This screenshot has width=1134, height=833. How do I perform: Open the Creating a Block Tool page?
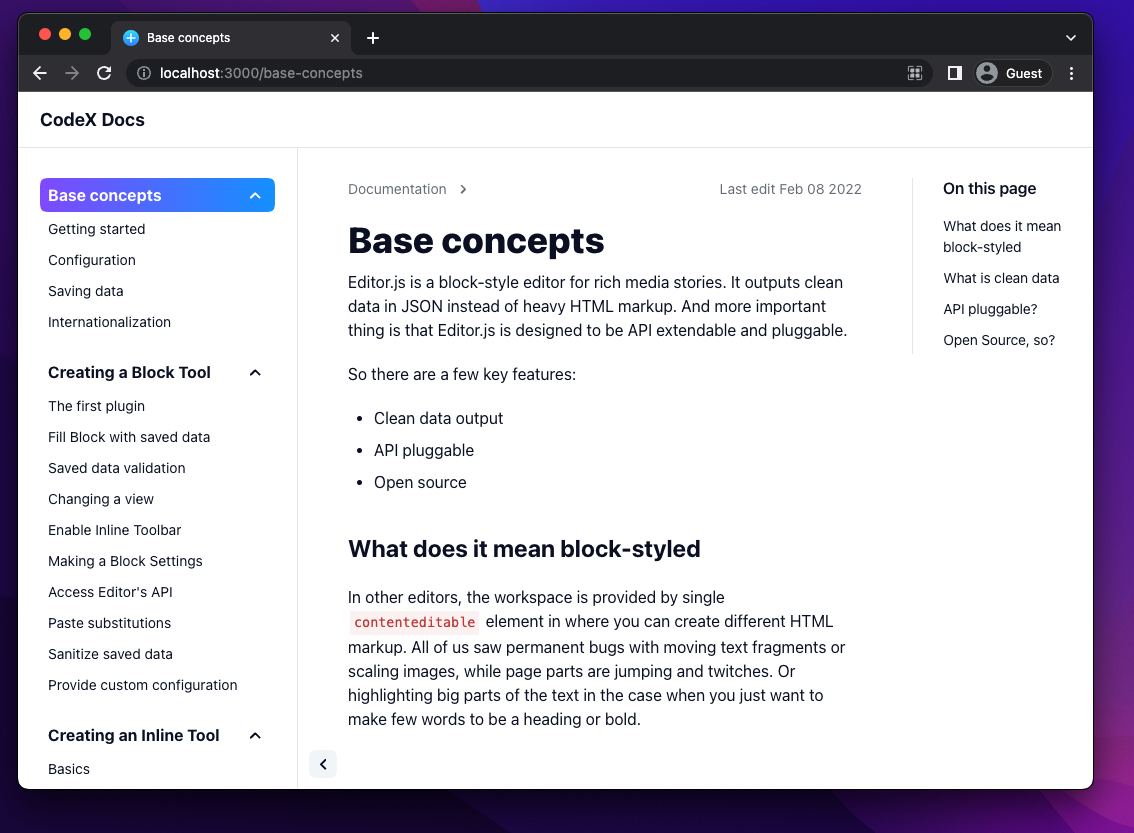pyautogui.click(x=129, y=372)
